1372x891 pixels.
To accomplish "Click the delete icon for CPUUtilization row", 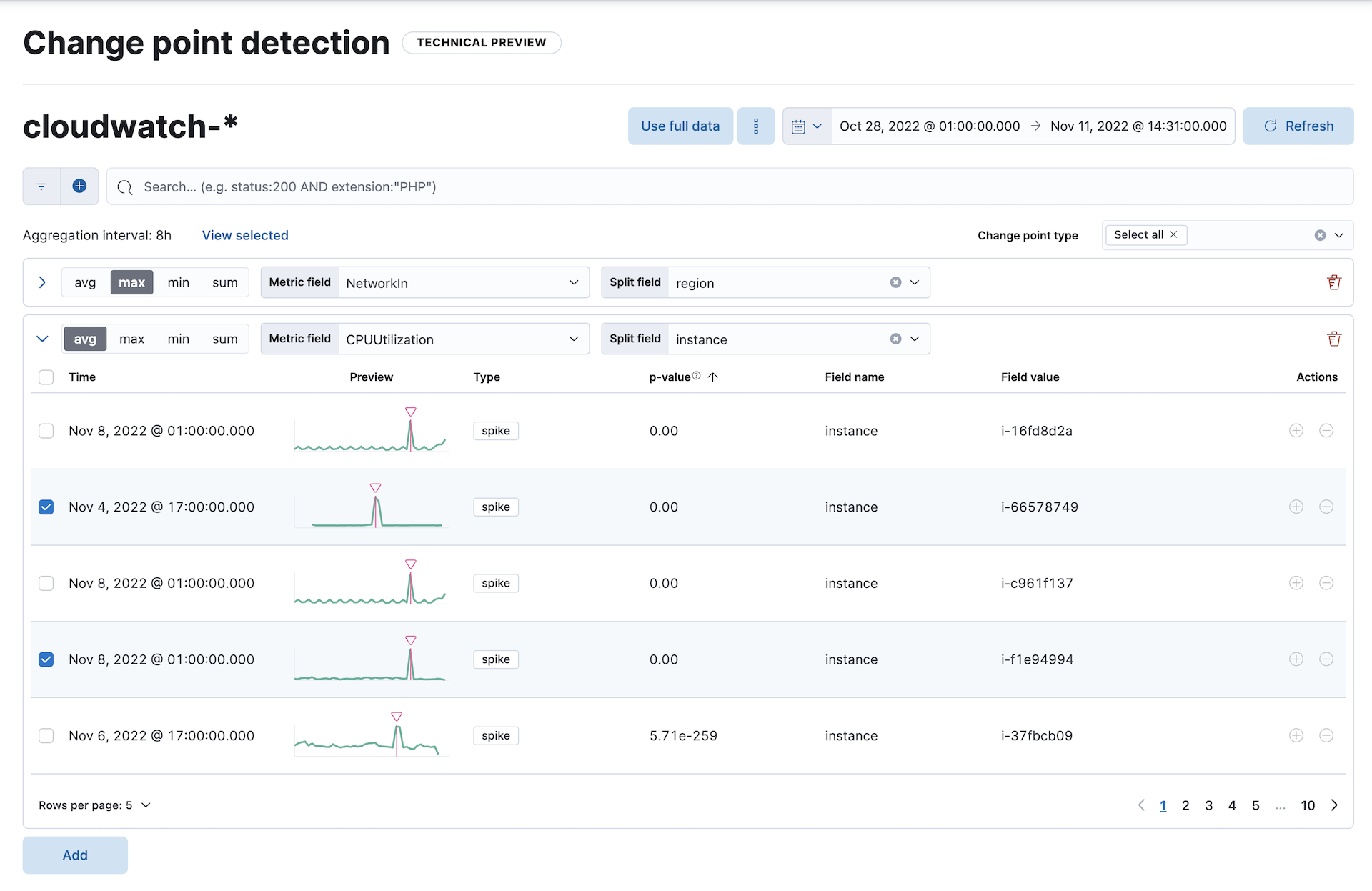I will coord(1333,339).
